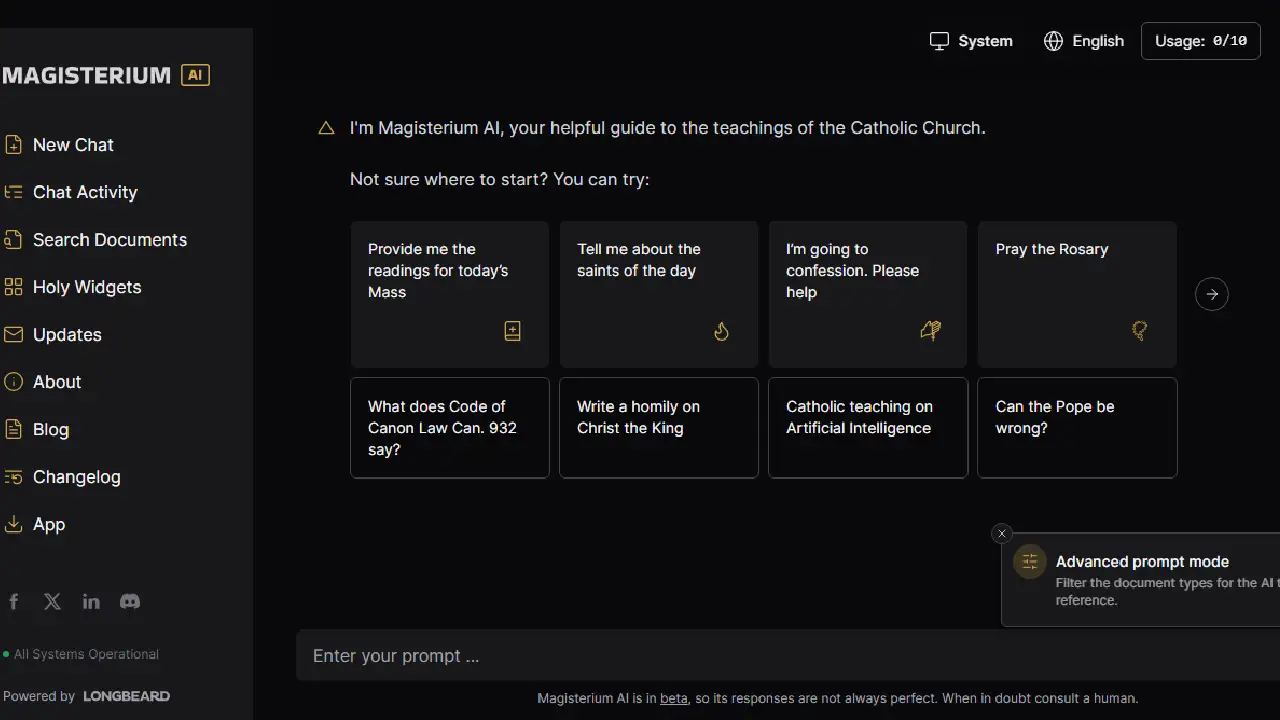The width and height of the screenshot is (1280, 720).
Task: Click the Advanced prompt mode sliders icon
Action: click(1029, 561)
